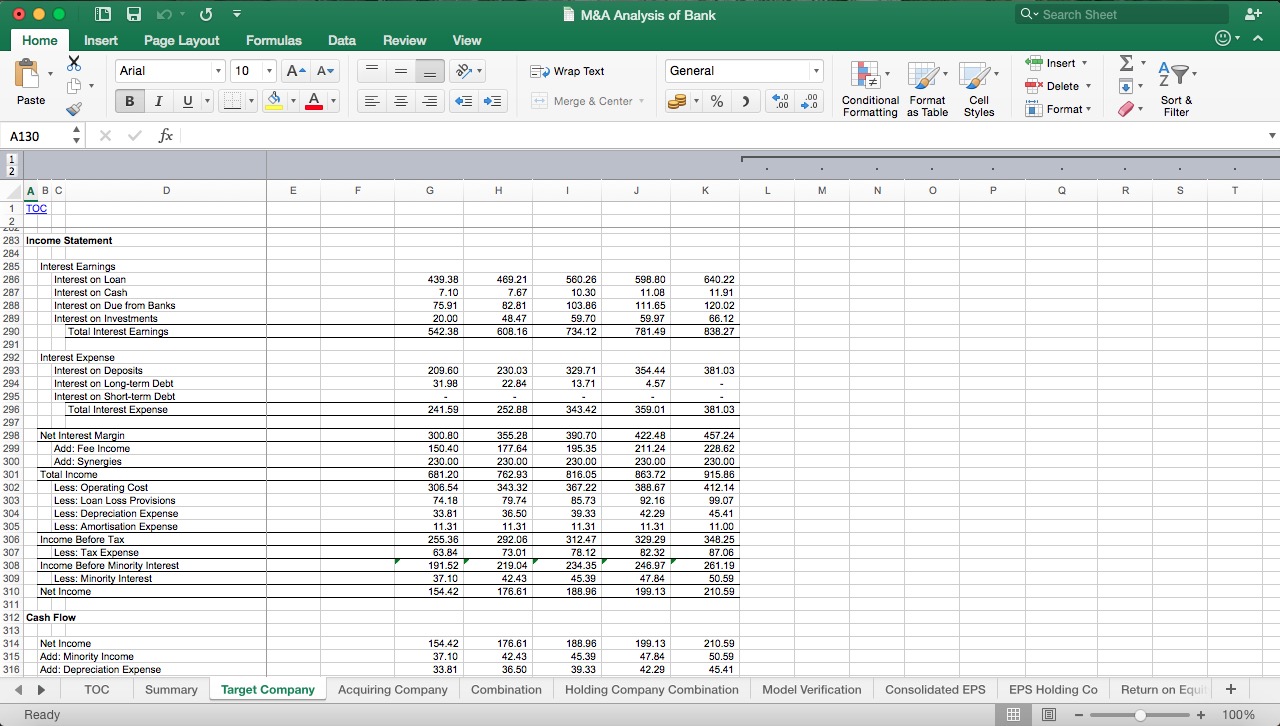1280x726 pixels.
Task: Open Conditional Formatting options
Action: coord(869,88)
